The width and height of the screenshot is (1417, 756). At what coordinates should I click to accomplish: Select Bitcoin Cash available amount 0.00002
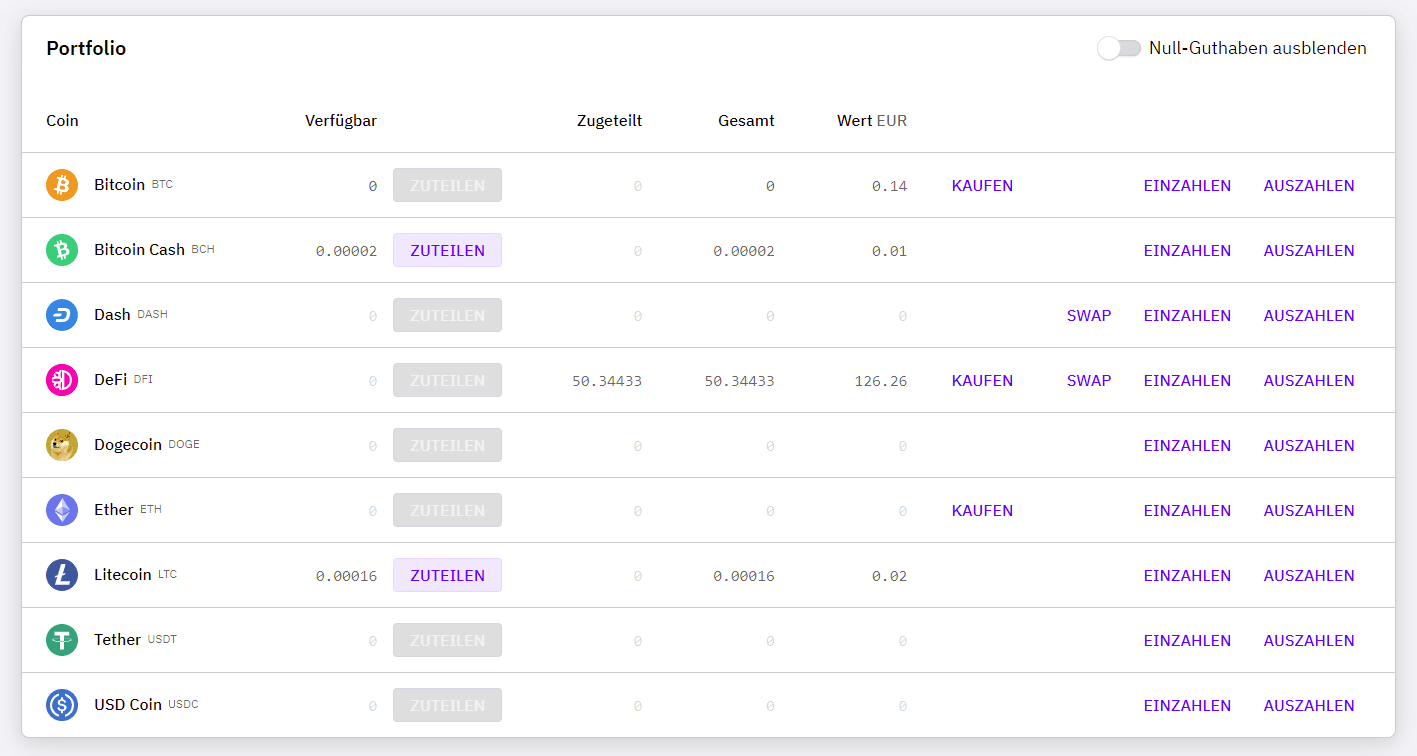click(x=346, y=251)
